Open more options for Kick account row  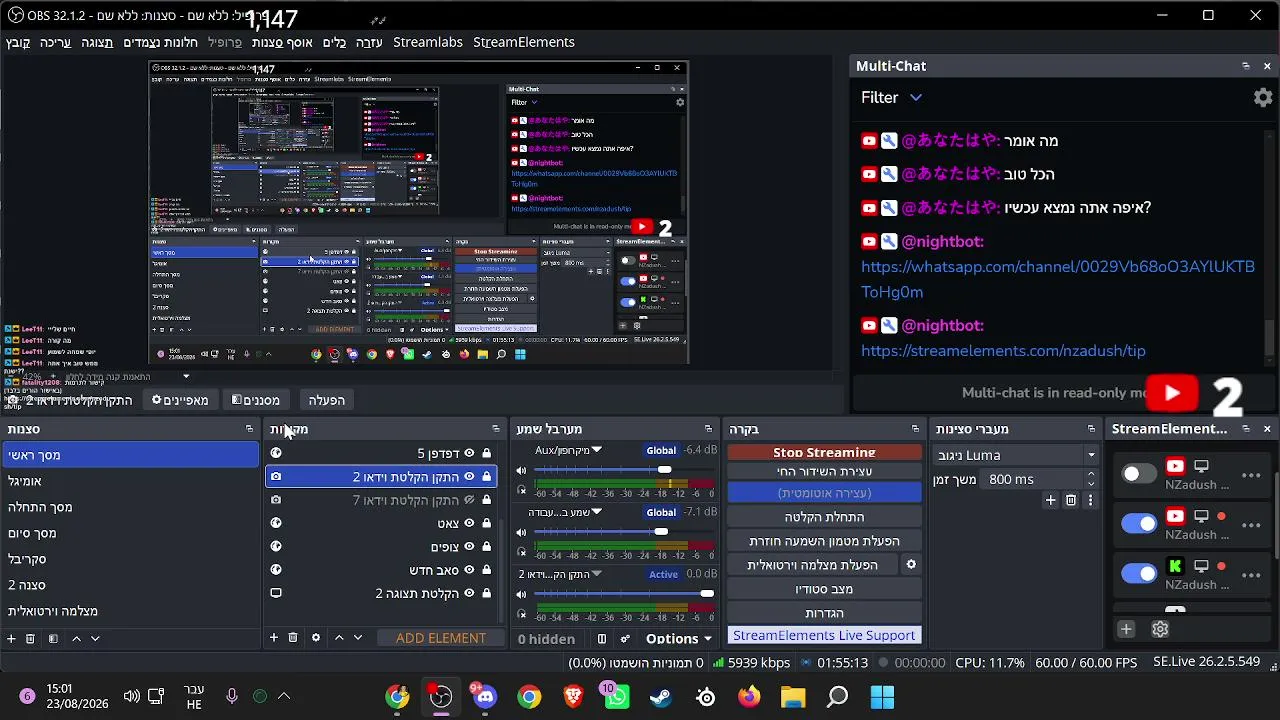pyautogui.click(x=1251, y=575)
